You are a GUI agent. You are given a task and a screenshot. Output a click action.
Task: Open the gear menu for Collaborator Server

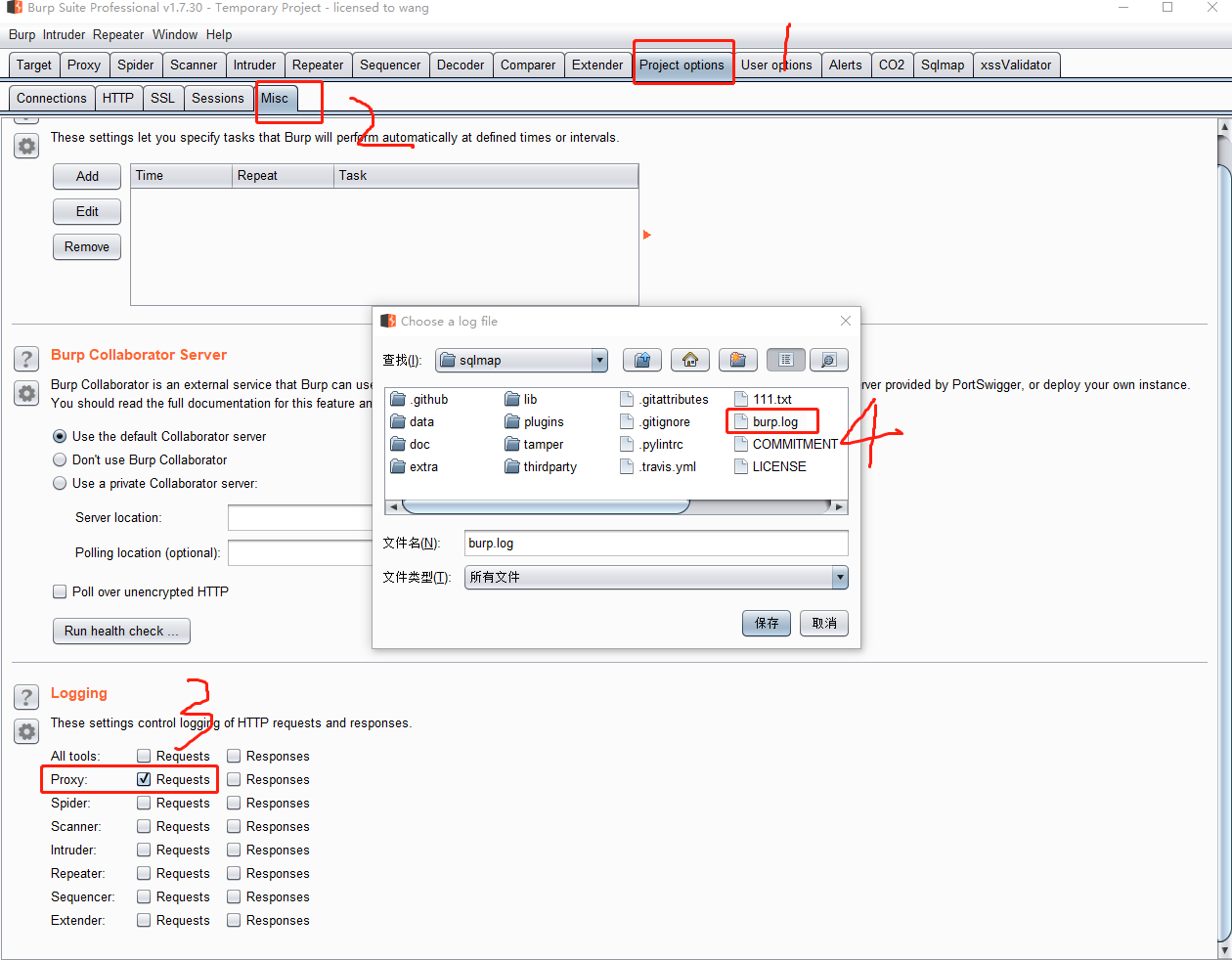(26, 393)
